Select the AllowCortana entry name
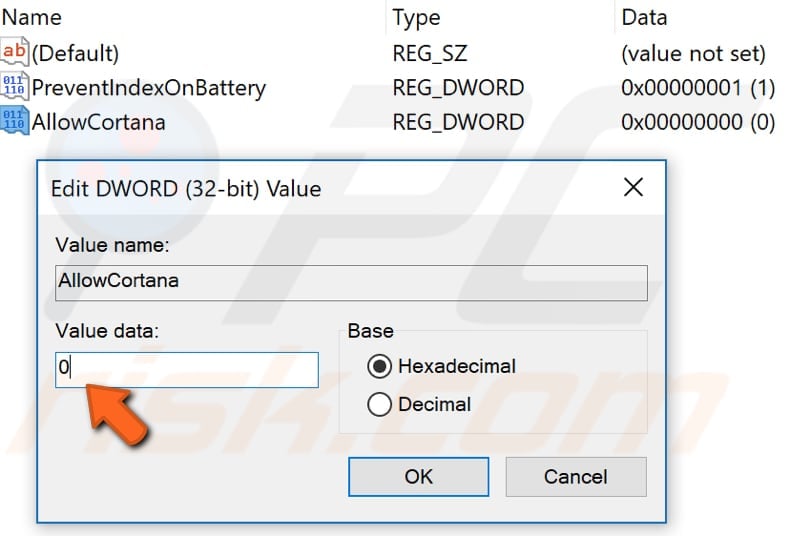 coord(99,122)
